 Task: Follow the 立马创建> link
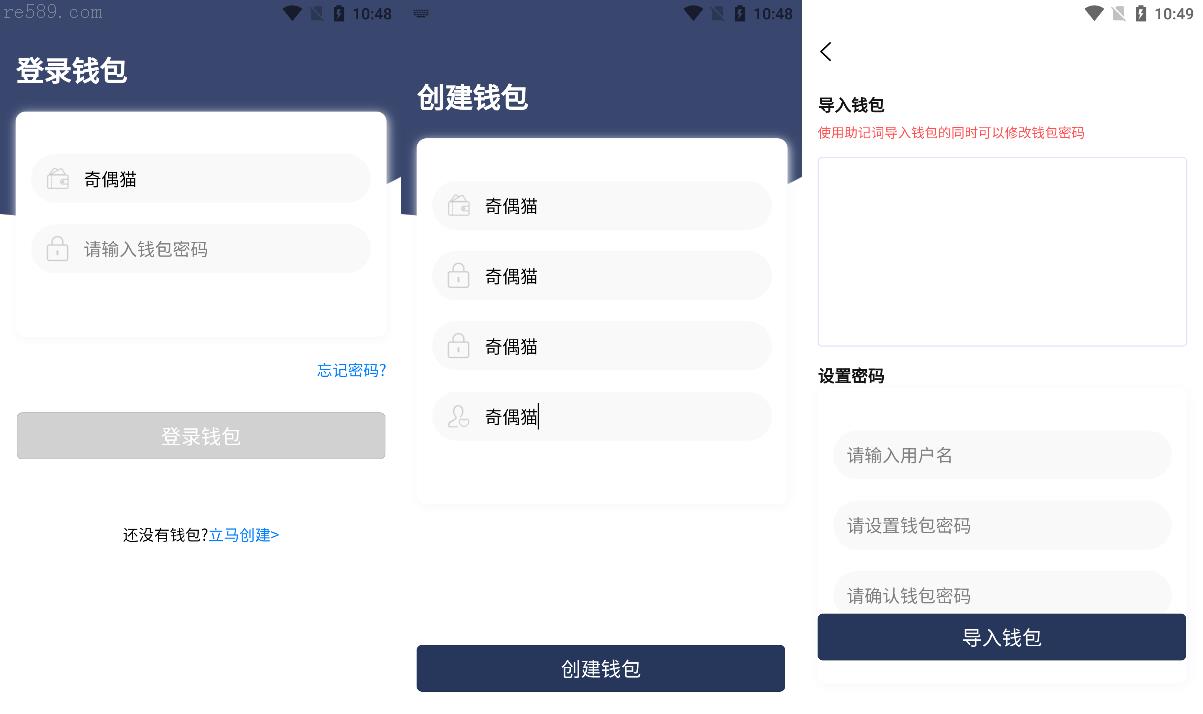coord(244,535)
